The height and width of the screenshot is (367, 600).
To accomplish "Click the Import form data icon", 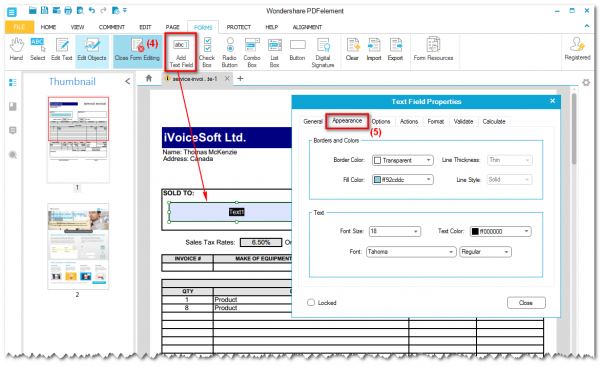I will point(373,50).
